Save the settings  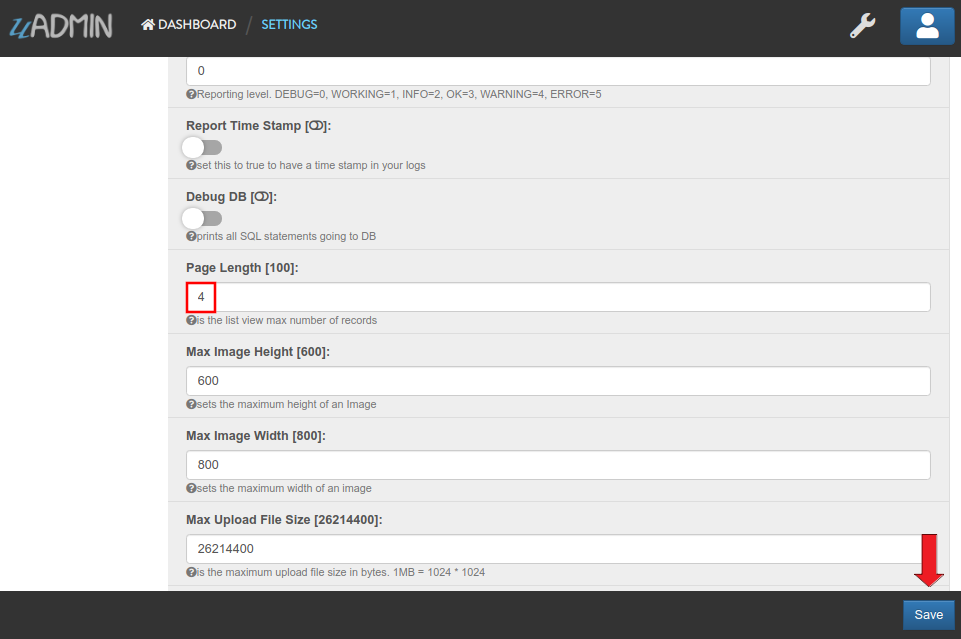(929, 614)
